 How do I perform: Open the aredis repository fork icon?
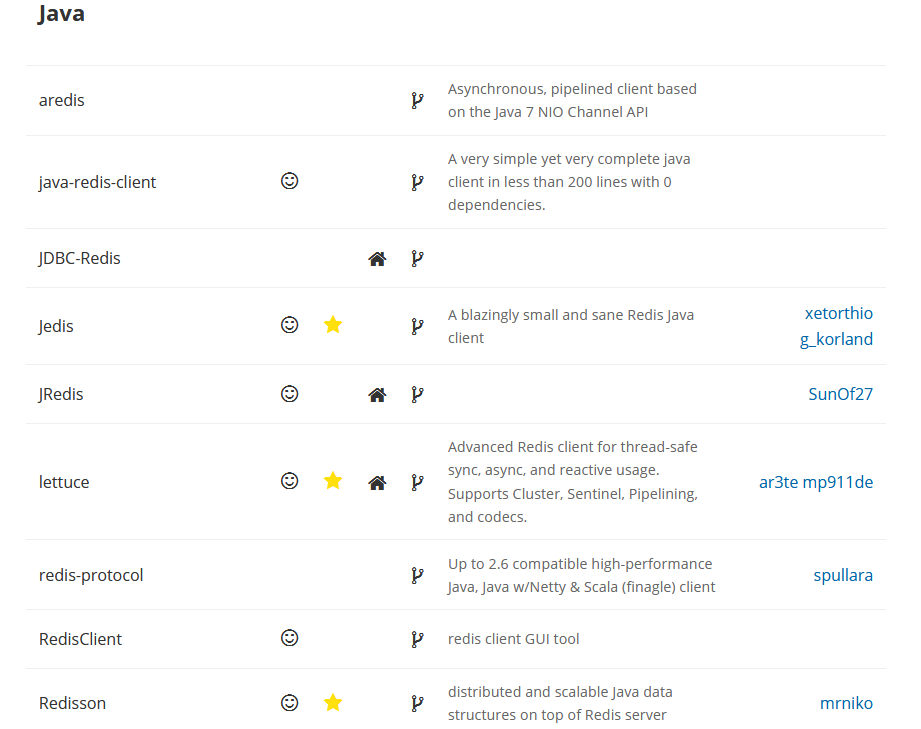417,100
